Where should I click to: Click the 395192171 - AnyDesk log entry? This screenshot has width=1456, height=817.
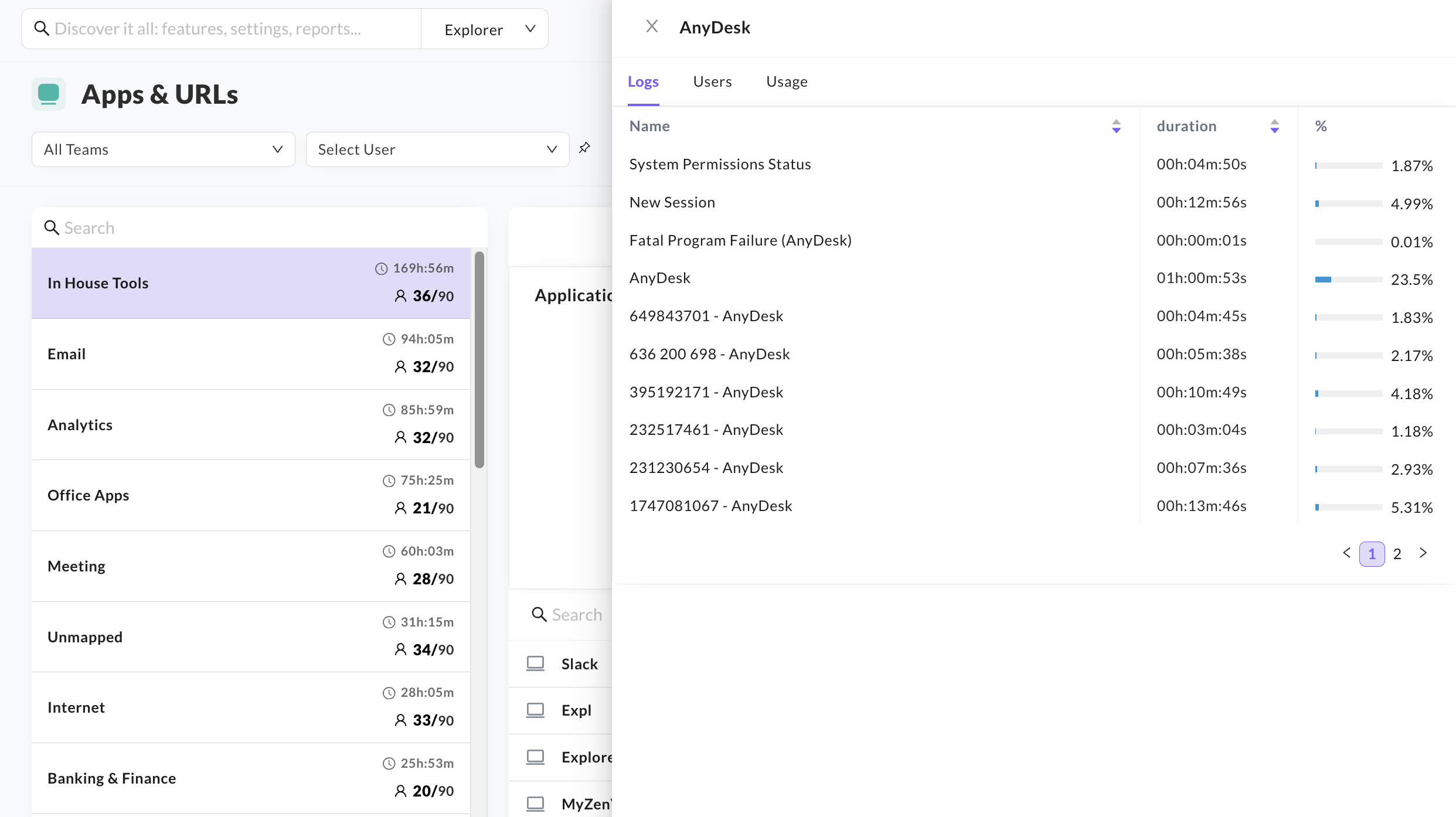click(706, 392)
